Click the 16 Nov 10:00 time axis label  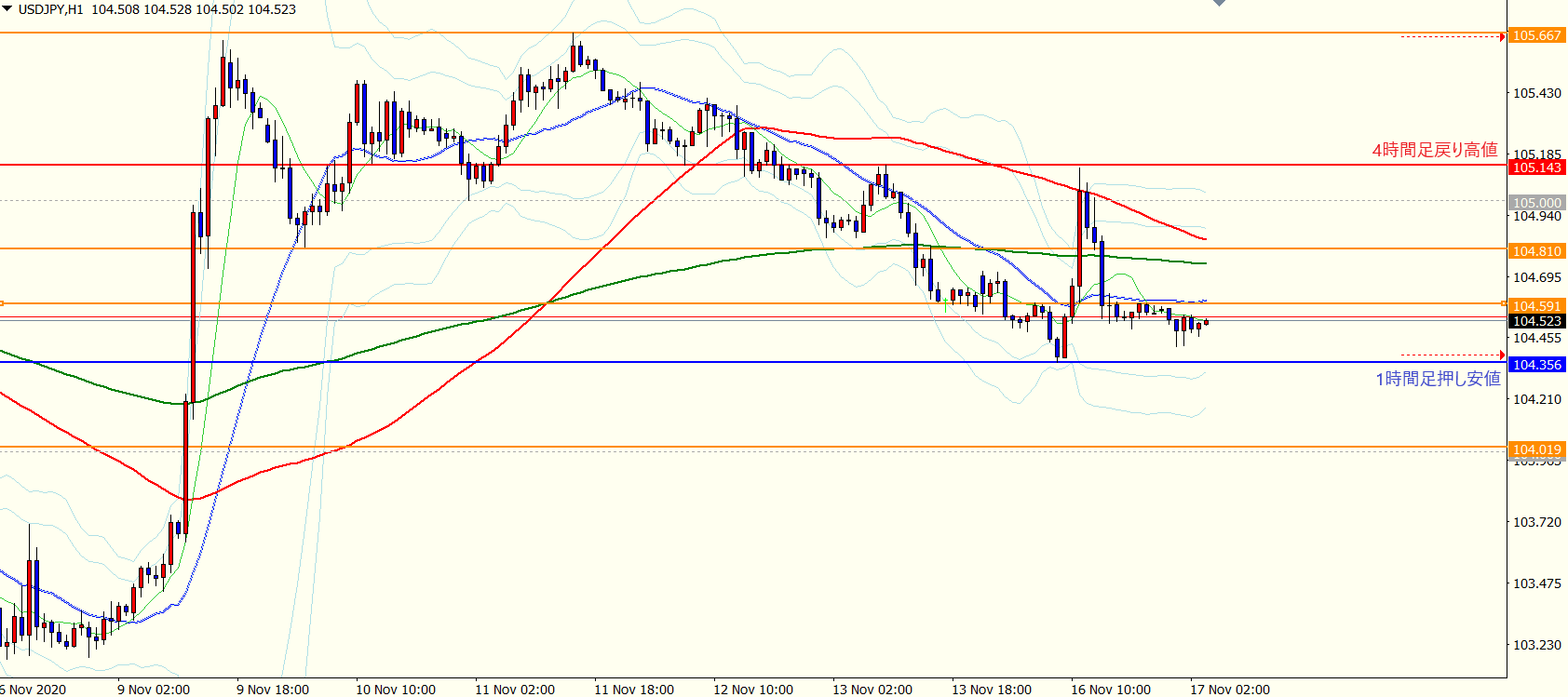tap(1111, 690)
